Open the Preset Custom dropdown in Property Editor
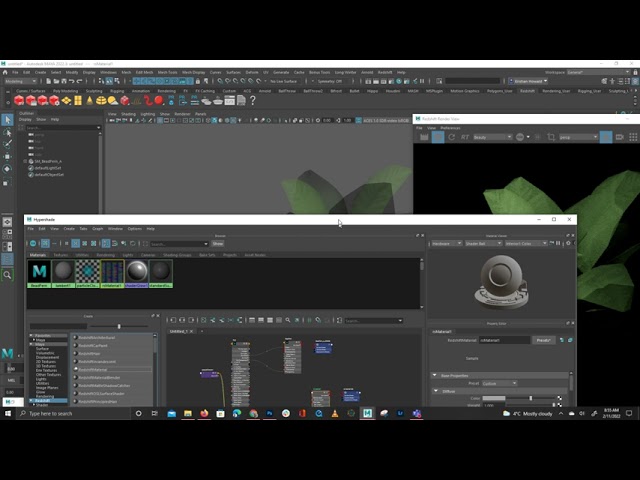The image size is (640, 480). [x=499, y=383]
